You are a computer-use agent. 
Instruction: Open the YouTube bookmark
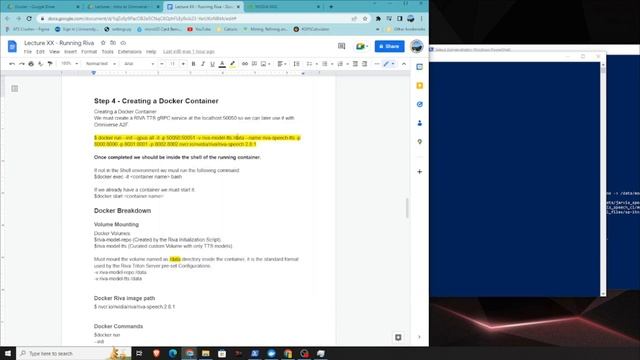point(199,29)
